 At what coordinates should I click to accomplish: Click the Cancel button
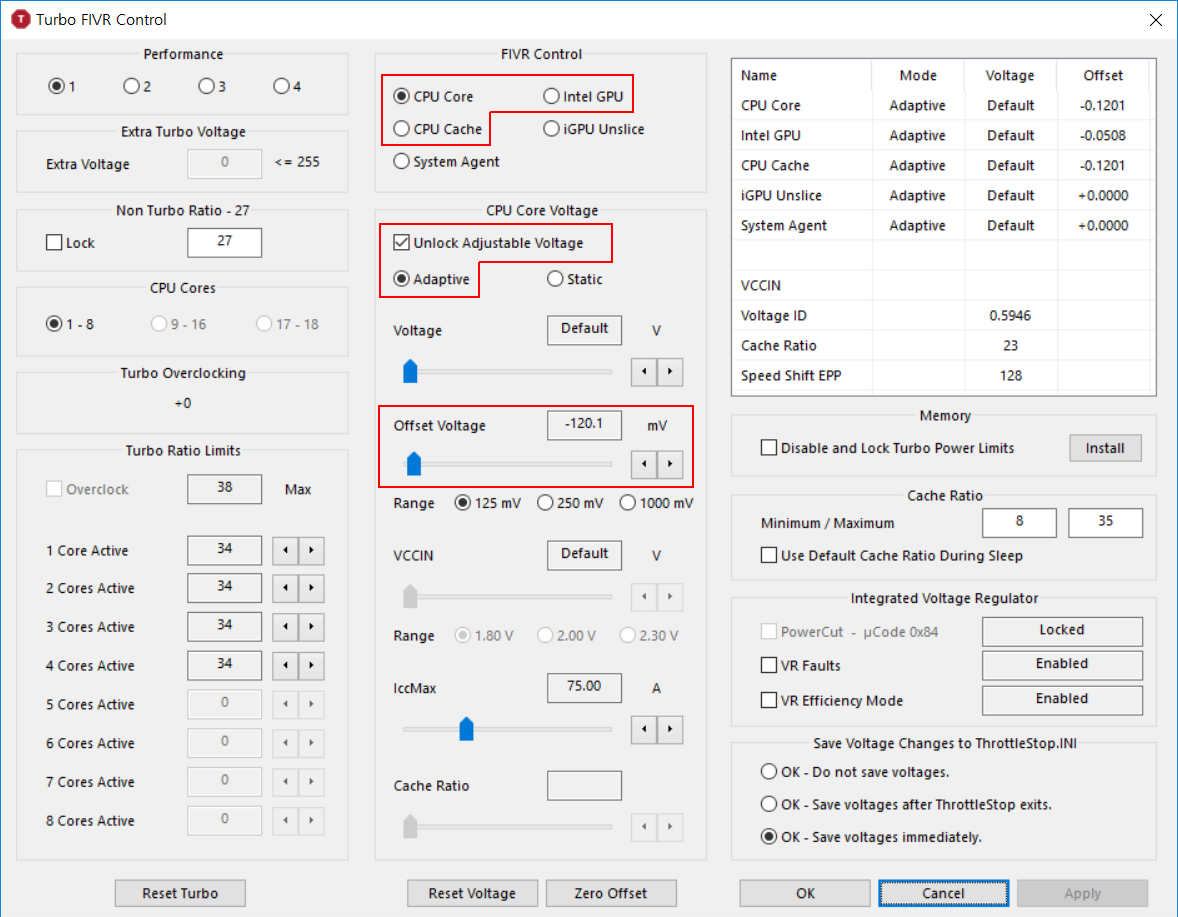point(944,893)
